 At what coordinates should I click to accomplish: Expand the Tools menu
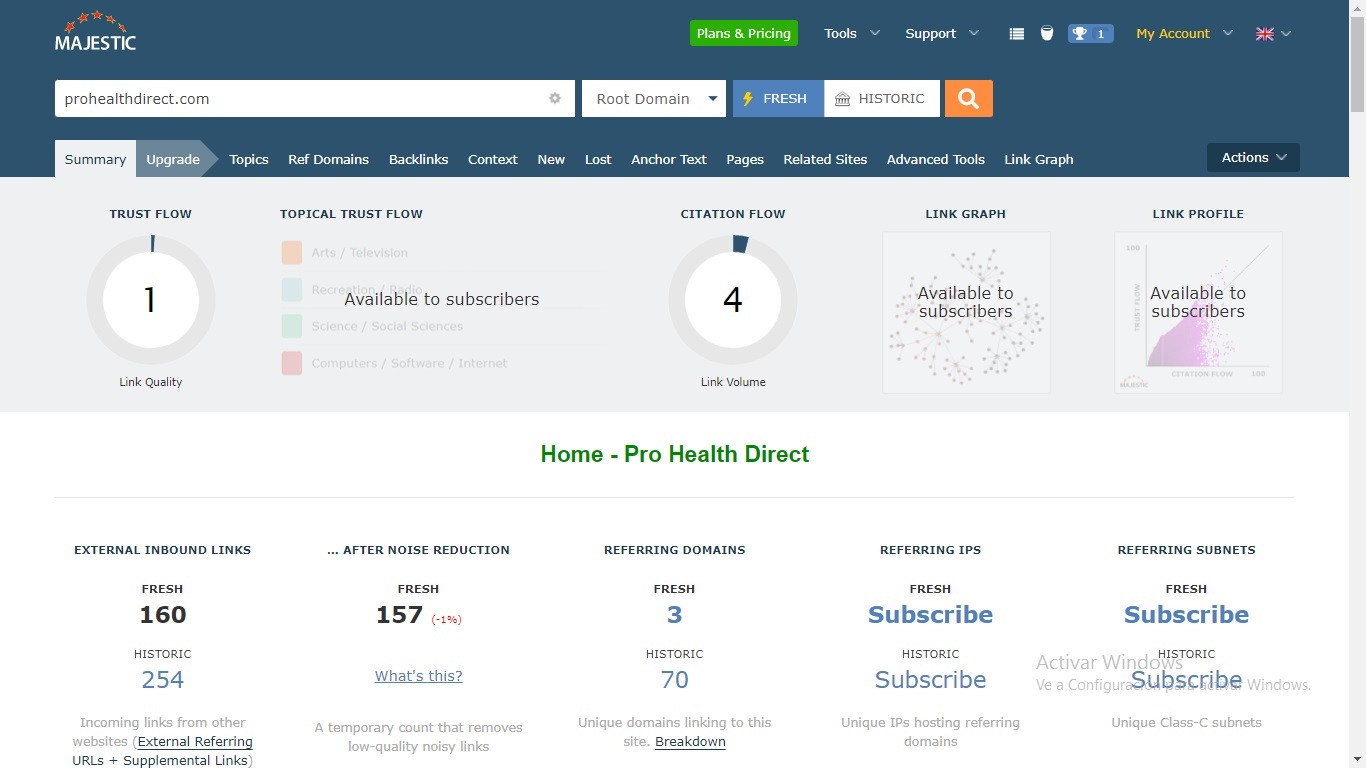coord(852,33)
